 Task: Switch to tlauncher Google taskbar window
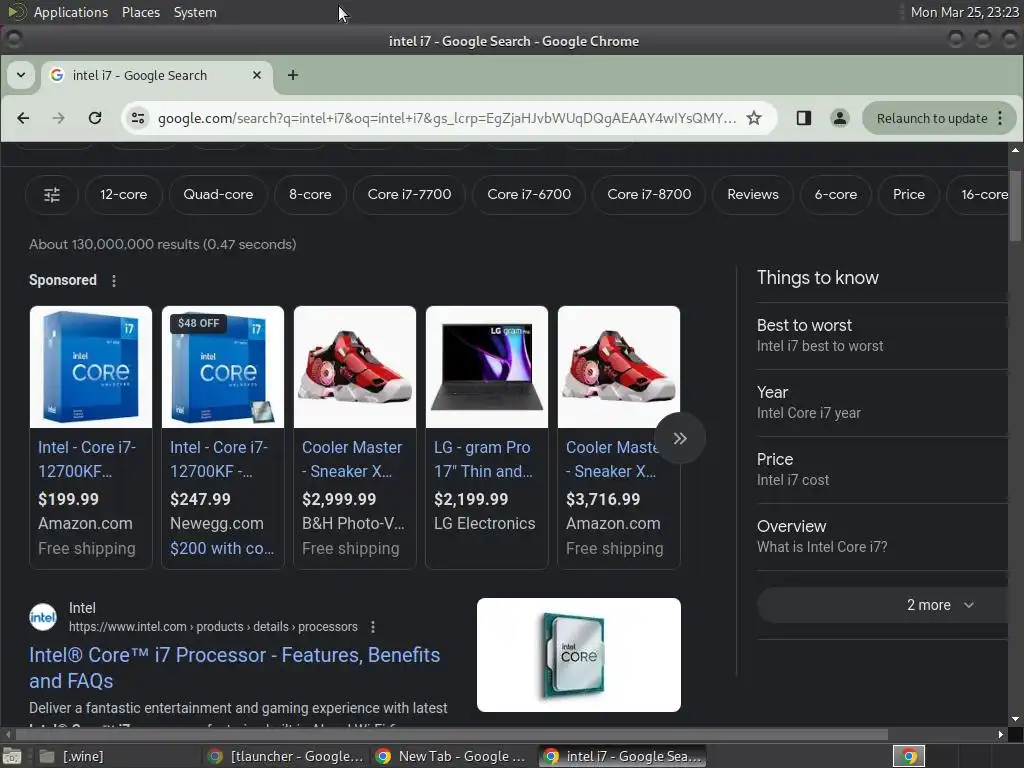[x=286, y=756]
